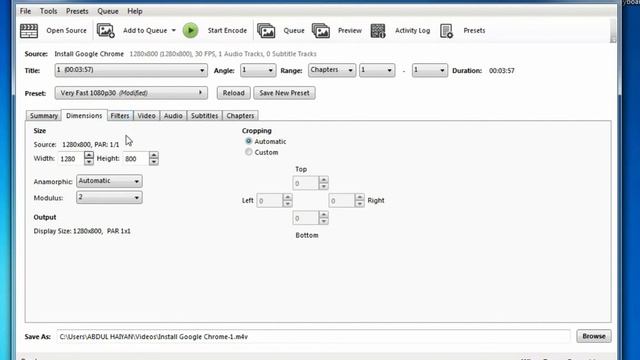
Task: Switch to the Filters tab
Action: pos(120,116)
